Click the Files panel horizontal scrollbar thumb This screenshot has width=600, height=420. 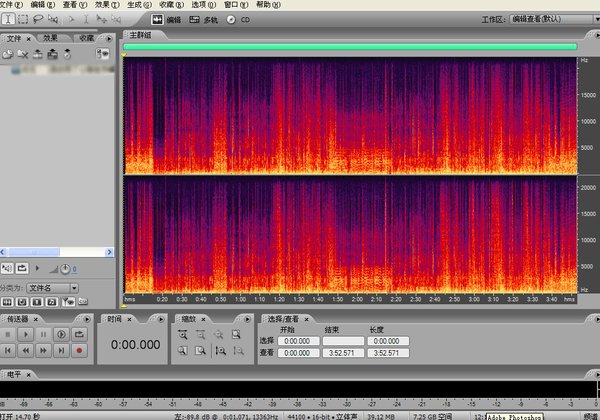coord(34,252)
